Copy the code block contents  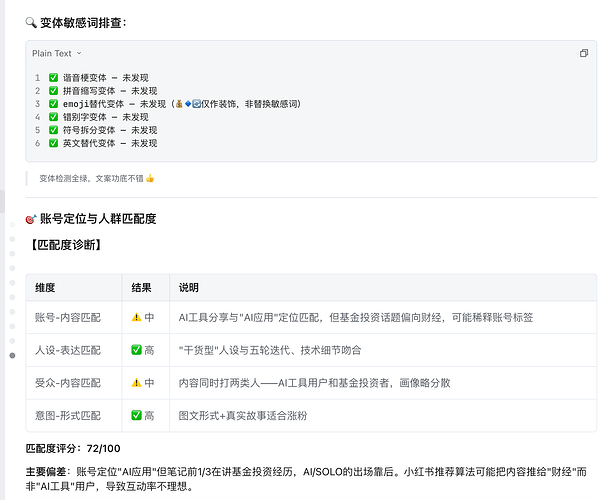pos(584,53)
